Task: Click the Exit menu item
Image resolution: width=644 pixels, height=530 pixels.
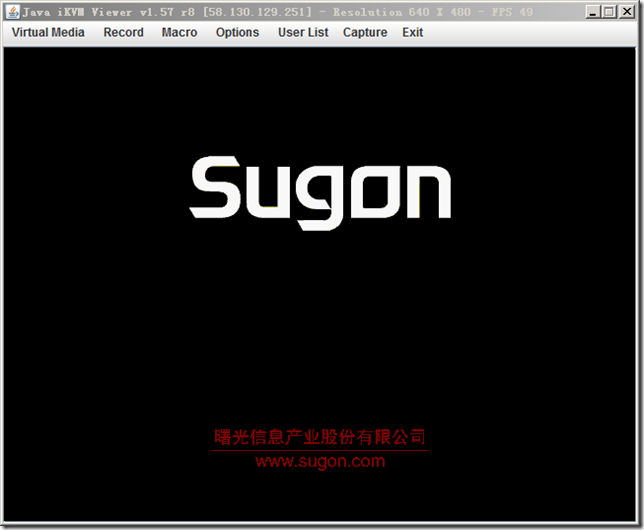Action: pos(412,32)
